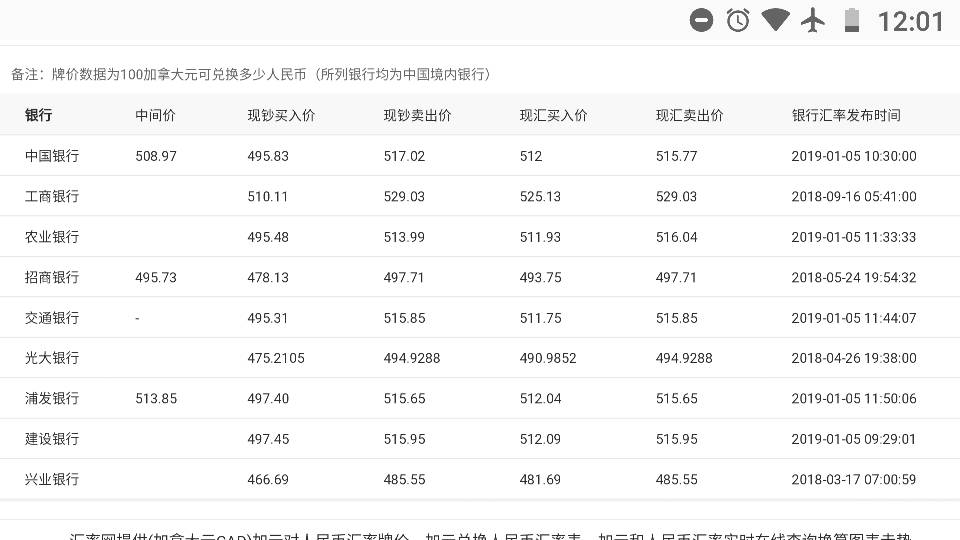This screenshot has height=540, width=960.
Task: Click the 光大银行 row name
Action: (52, 358)
